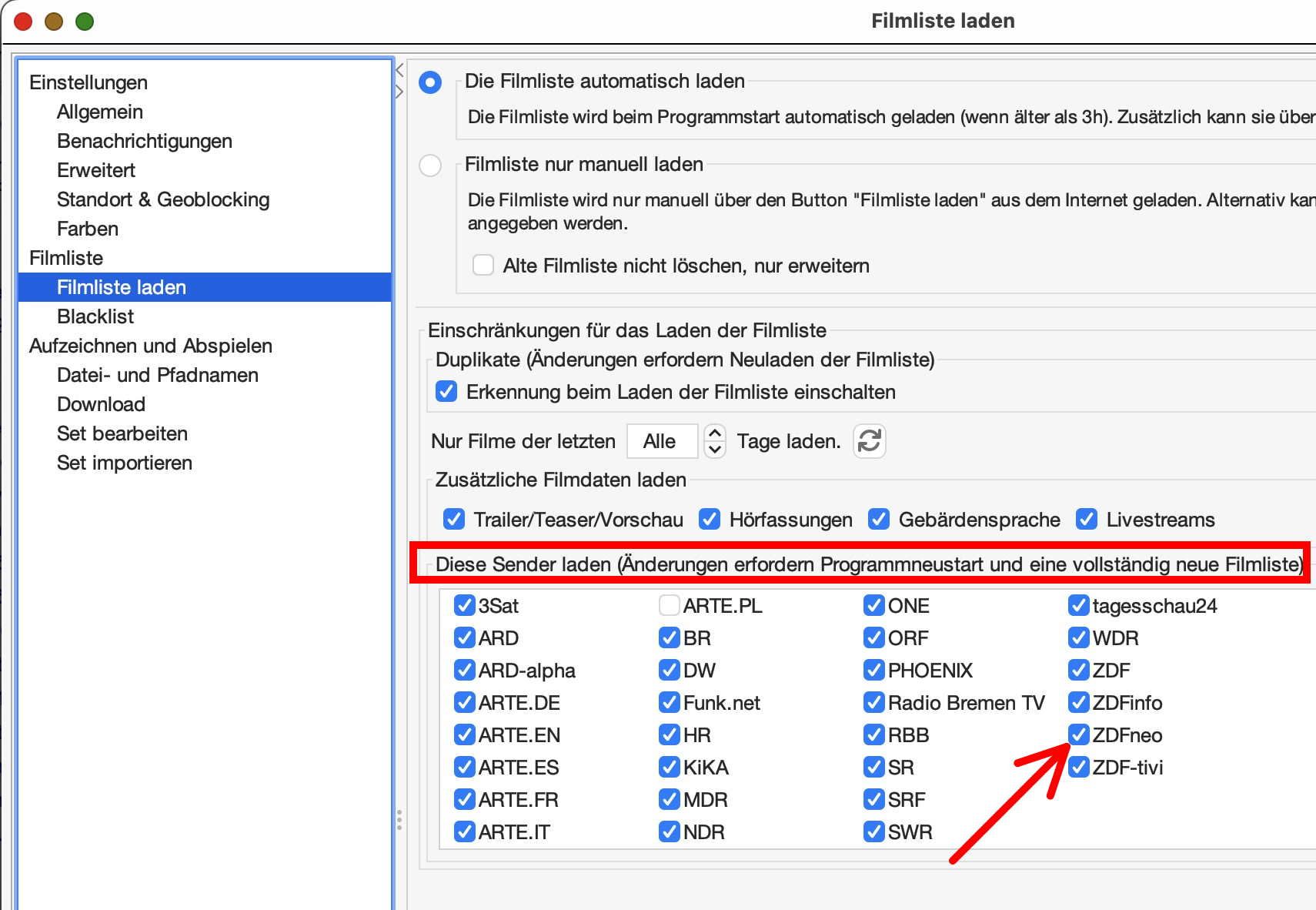Open the Blacklist settings page
The image size is (1316, 910).
point(95,316)
